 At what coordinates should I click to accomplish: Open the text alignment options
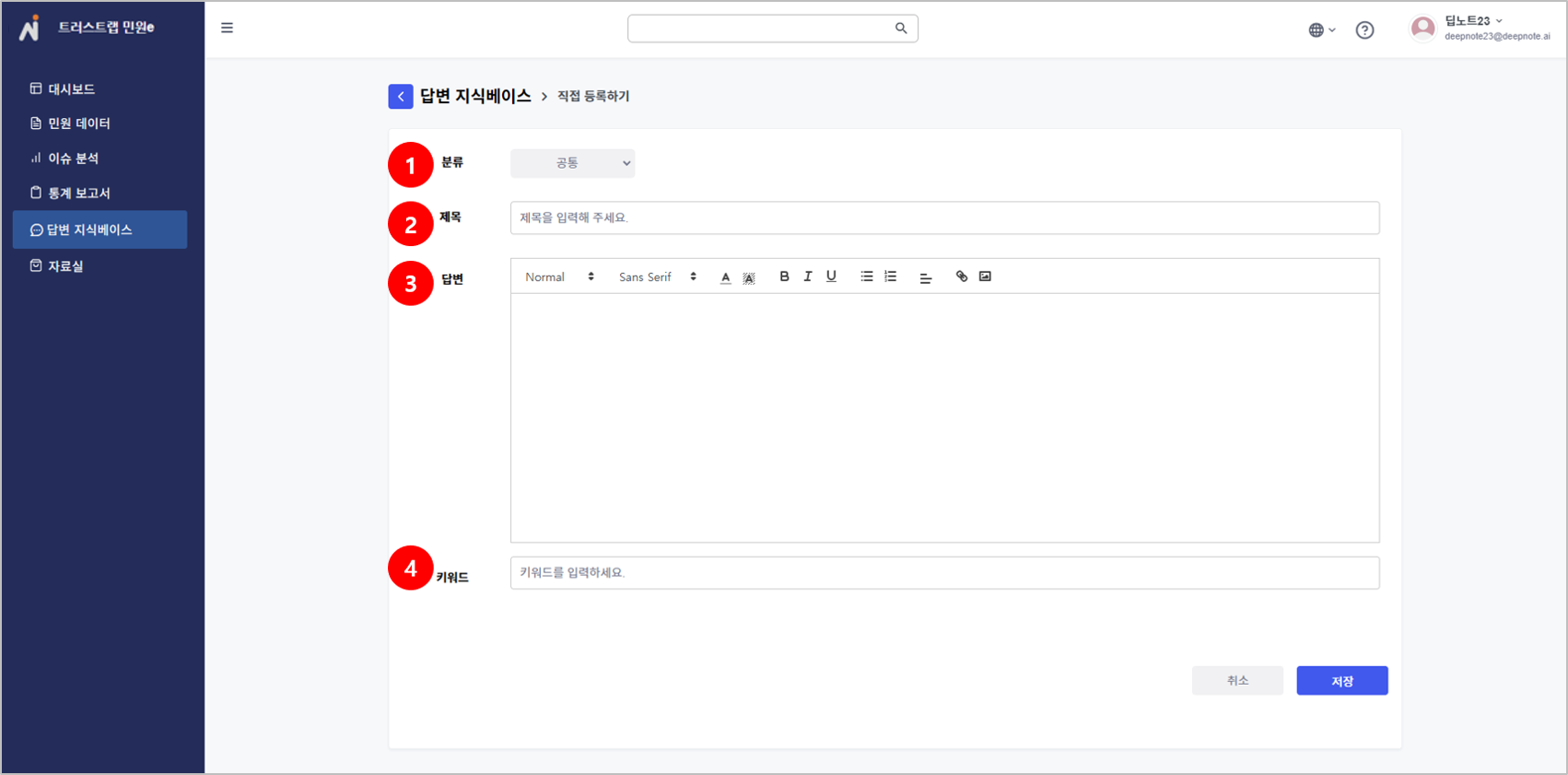click(x=926, y=277)
